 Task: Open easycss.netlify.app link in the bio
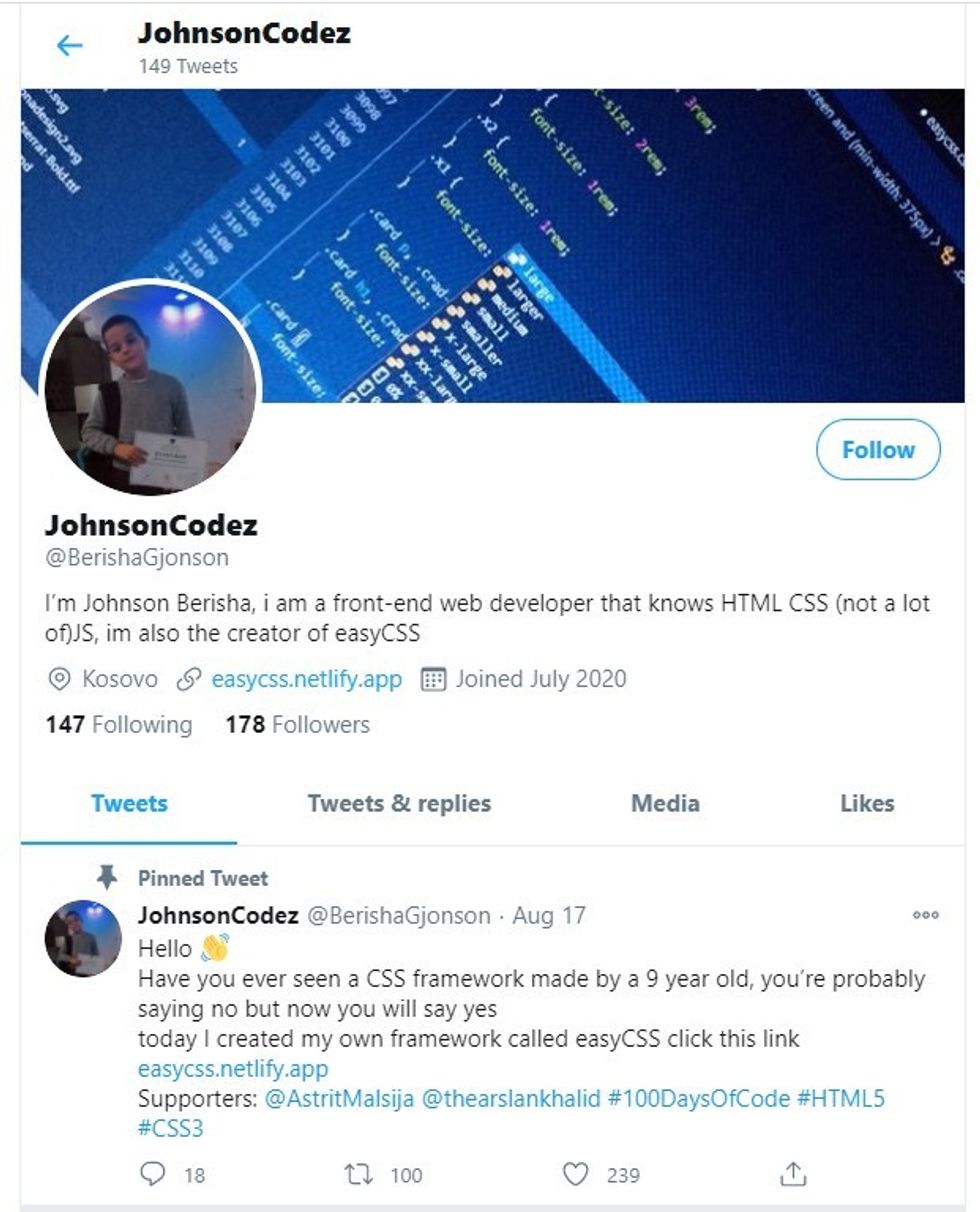tap(307, 680)
